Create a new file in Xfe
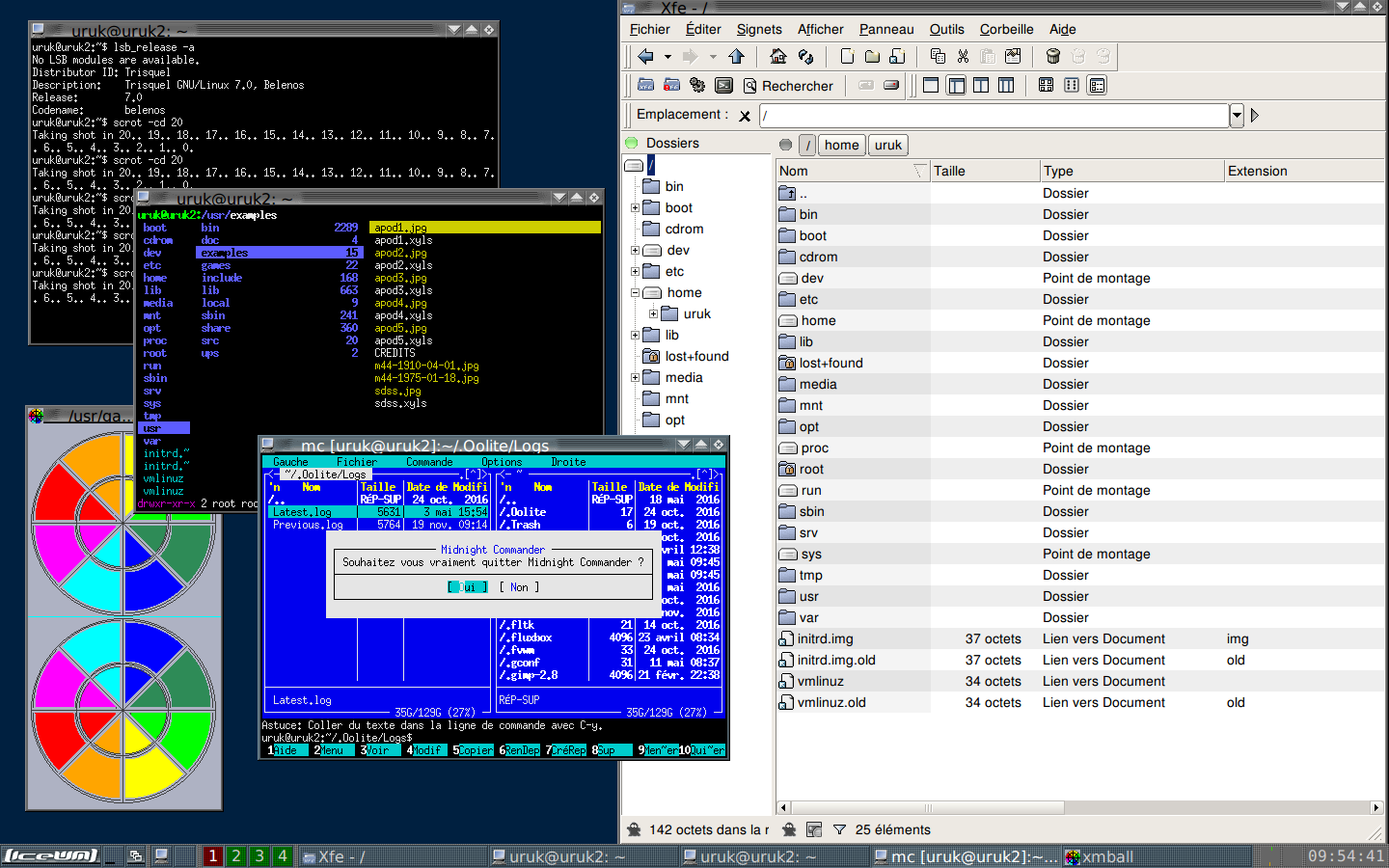The width and height of the screenshot is (1389, 868). (847, 56)
